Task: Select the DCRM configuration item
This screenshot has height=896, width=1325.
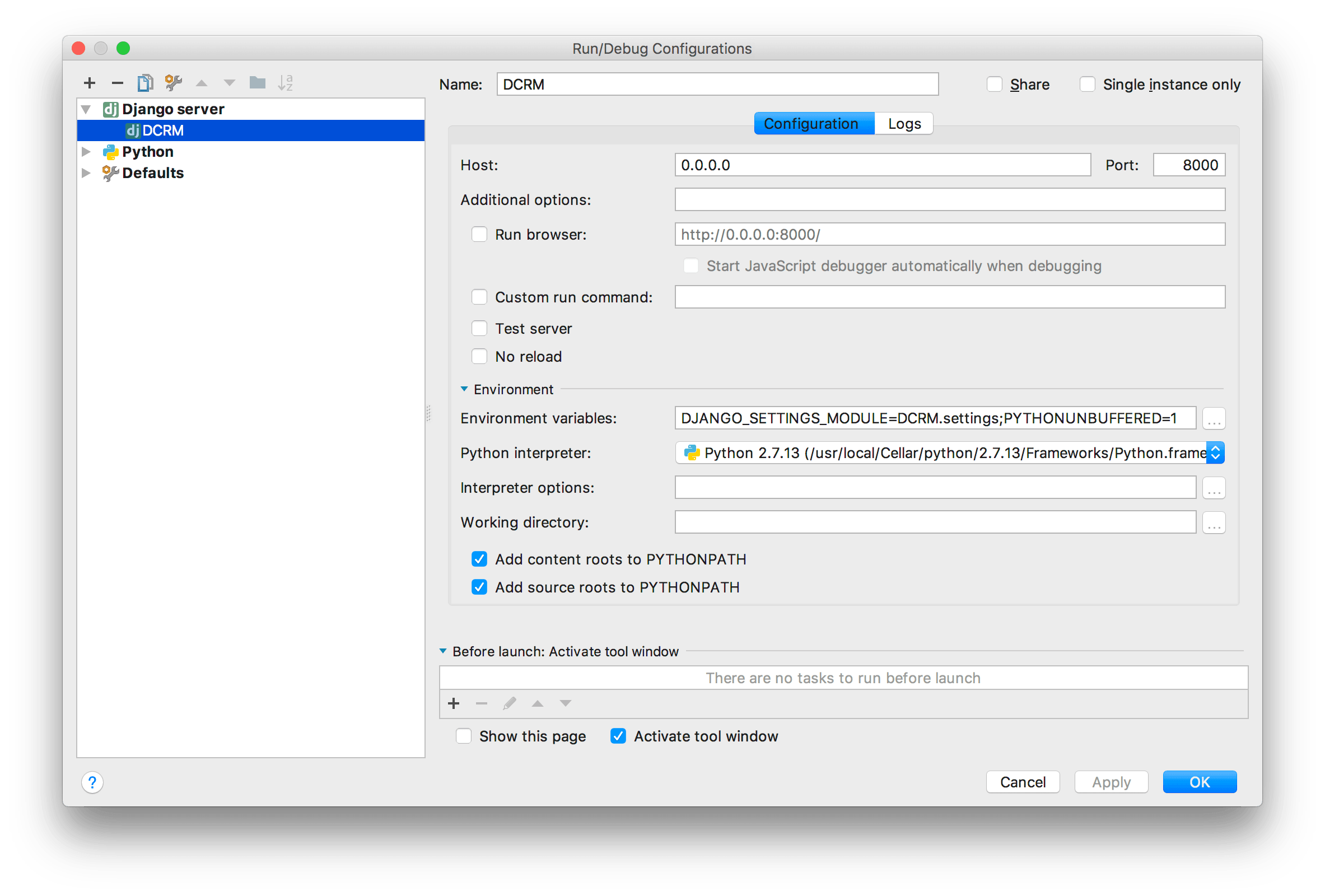Action: [x=251, y=130]
